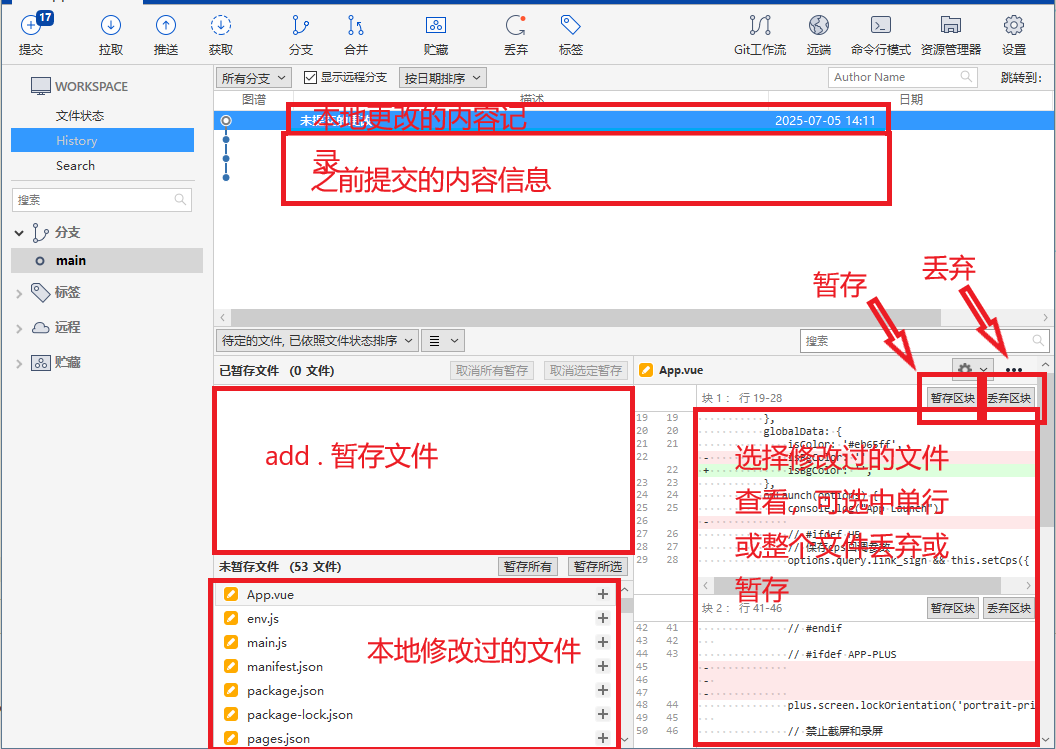The image size is (1056, 749).
Task: Select env.js in unstaged files
Action: 418,618
